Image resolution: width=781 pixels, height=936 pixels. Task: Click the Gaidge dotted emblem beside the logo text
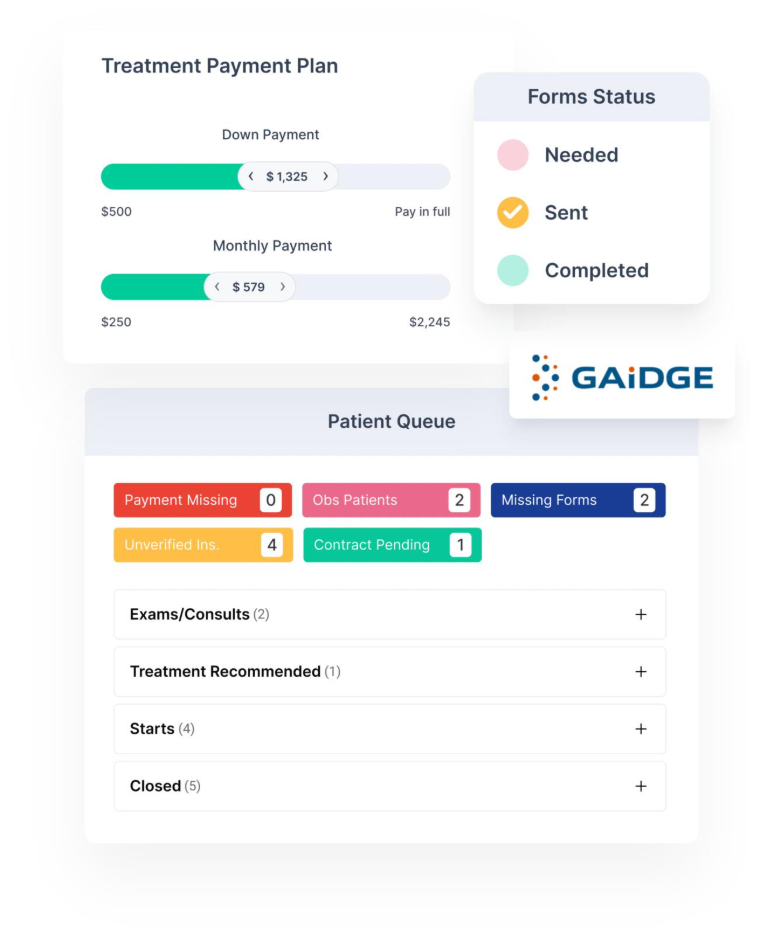(546, 378)
